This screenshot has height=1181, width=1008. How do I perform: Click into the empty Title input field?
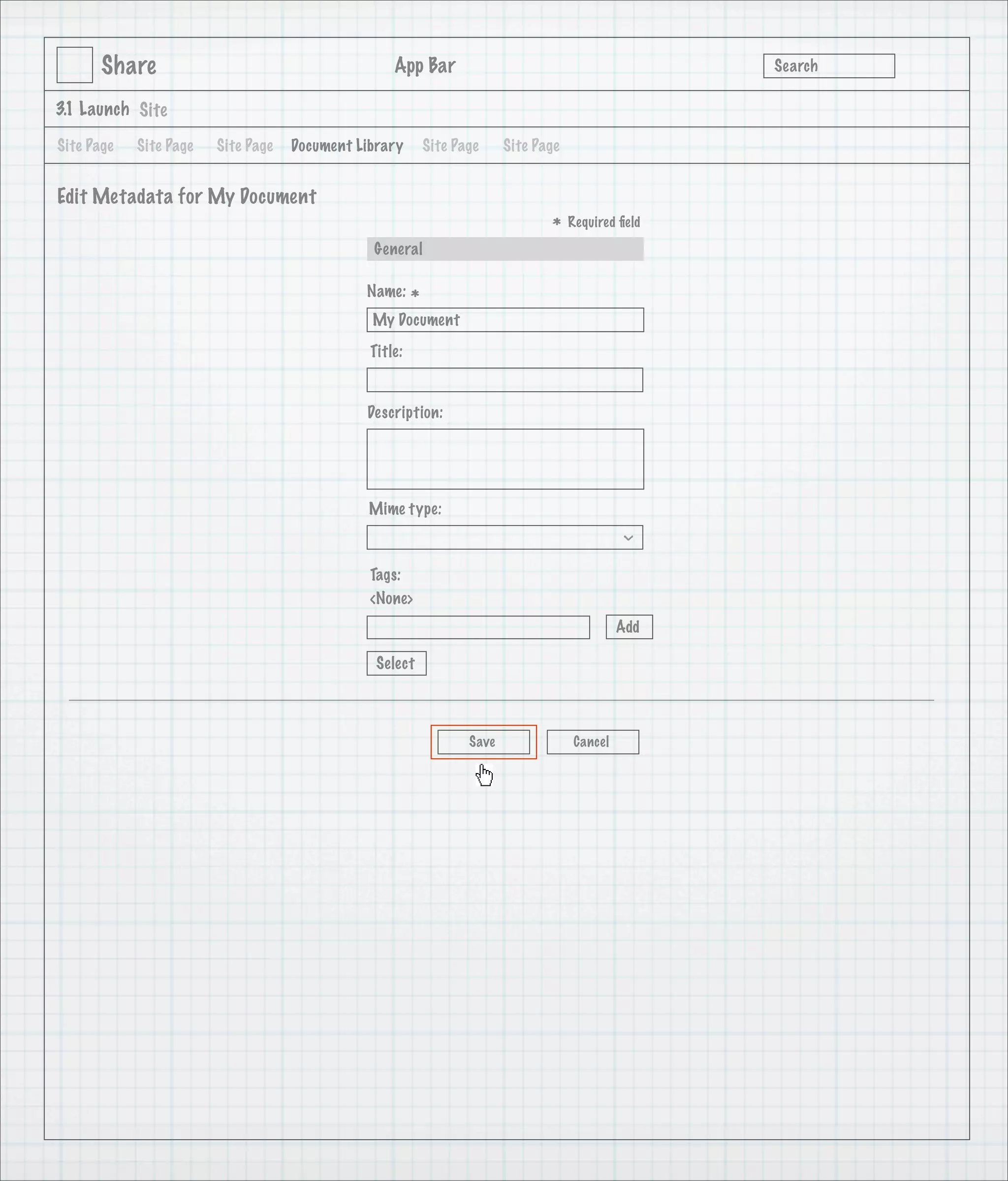pyautogui.click(x=504, y=380)
